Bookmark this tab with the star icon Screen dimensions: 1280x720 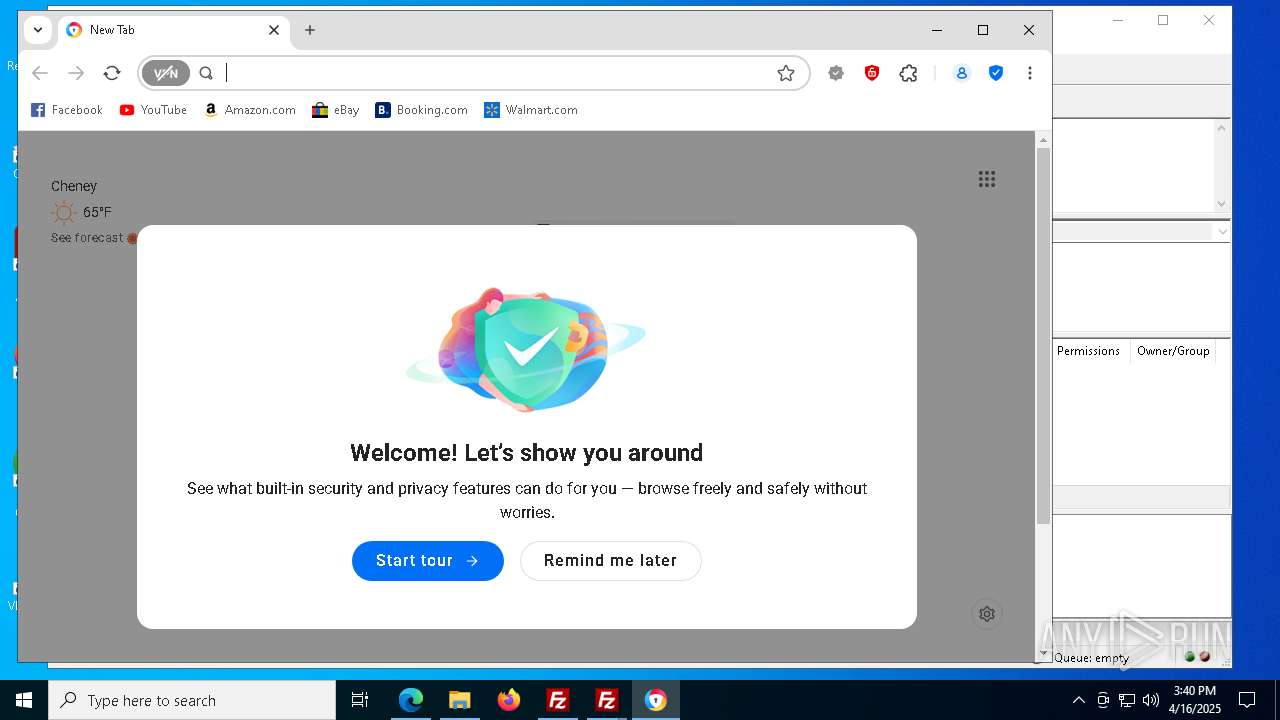coord(786,73)
